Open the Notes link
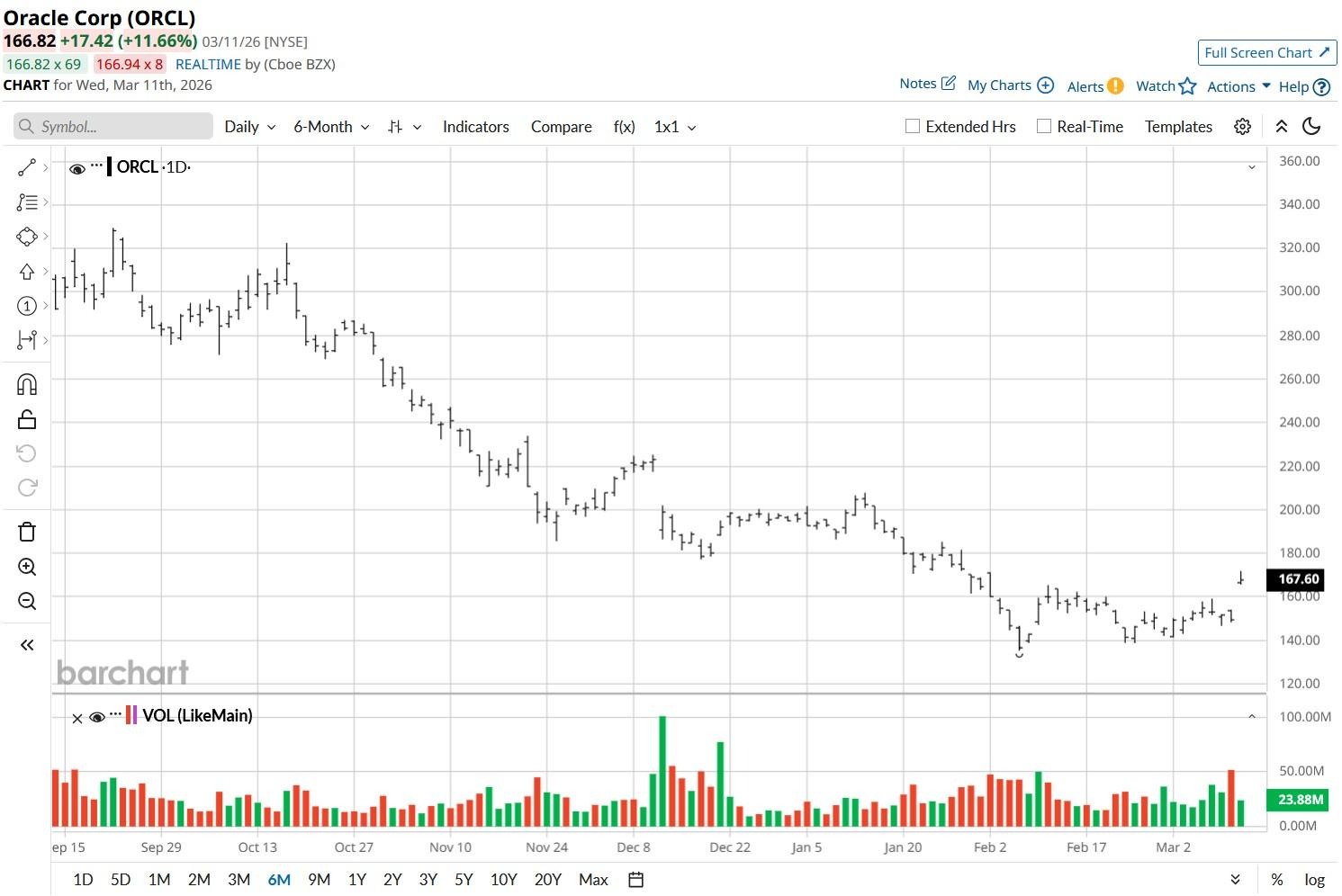This screenshot has width=1342, height=896. (x=918, y=84)
